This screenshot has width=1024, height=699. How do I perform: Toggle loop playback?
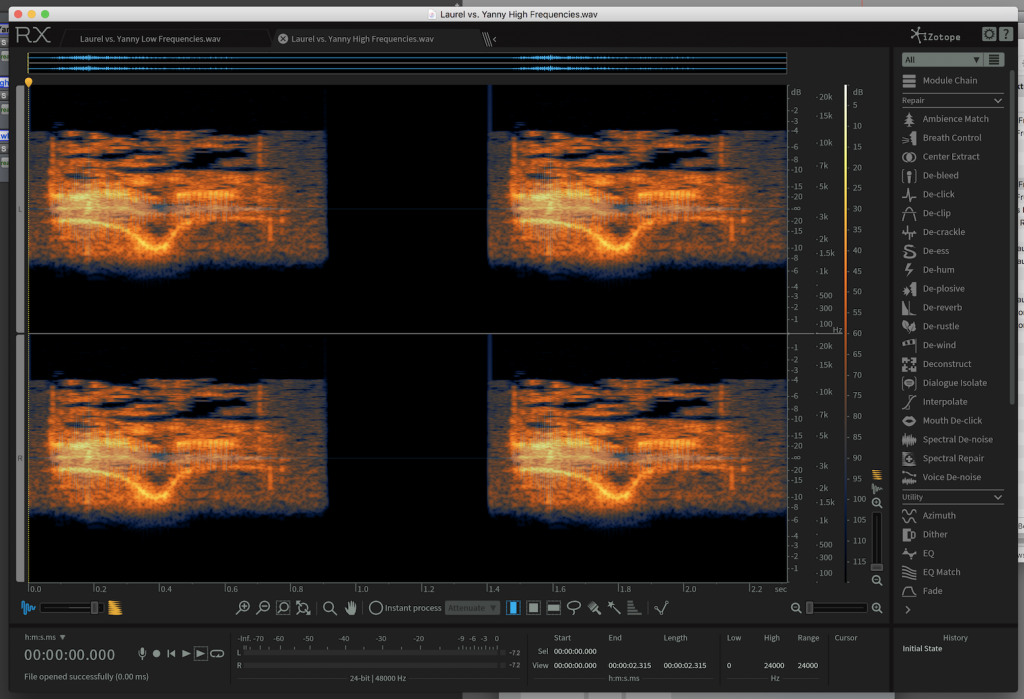coord(216,654)
